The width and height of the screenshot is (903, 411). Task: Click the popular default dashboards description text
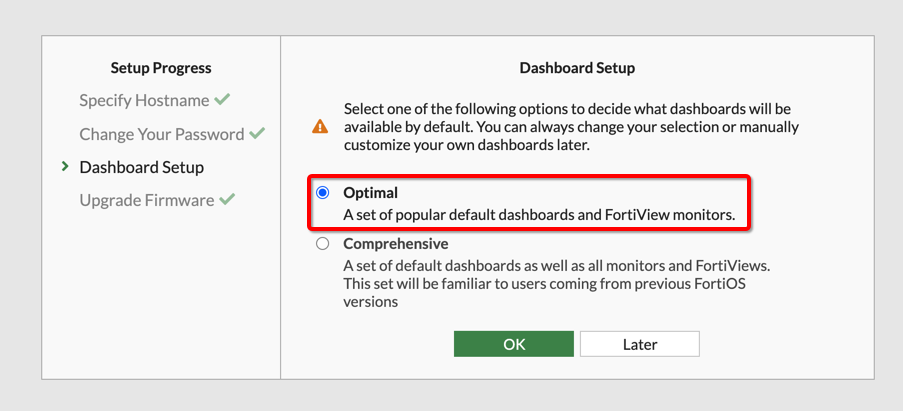coord(539,214)
